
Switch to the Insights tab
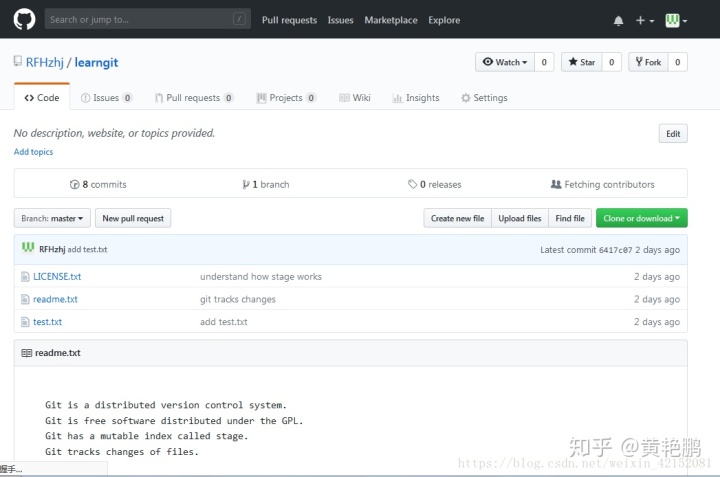tap(416, 98)
